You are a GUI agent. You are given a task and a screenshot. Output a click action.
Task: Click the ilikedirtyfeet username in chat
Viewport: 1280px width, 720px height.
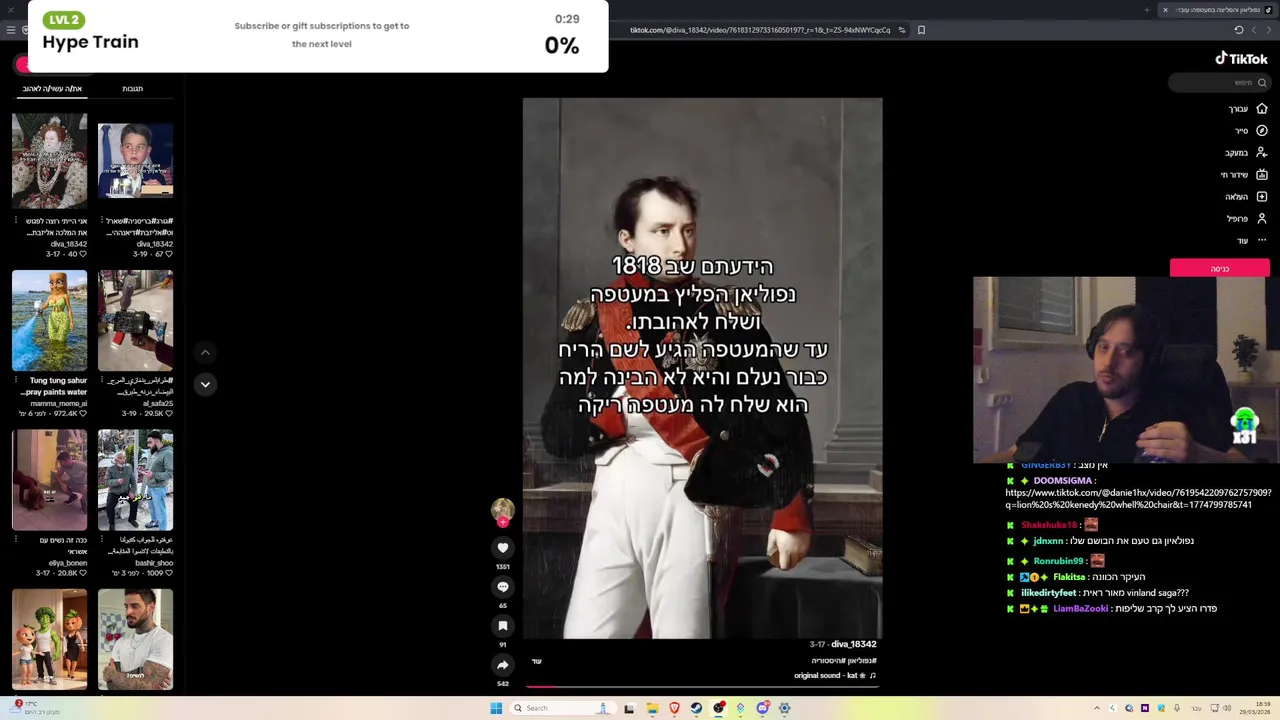1049,593
